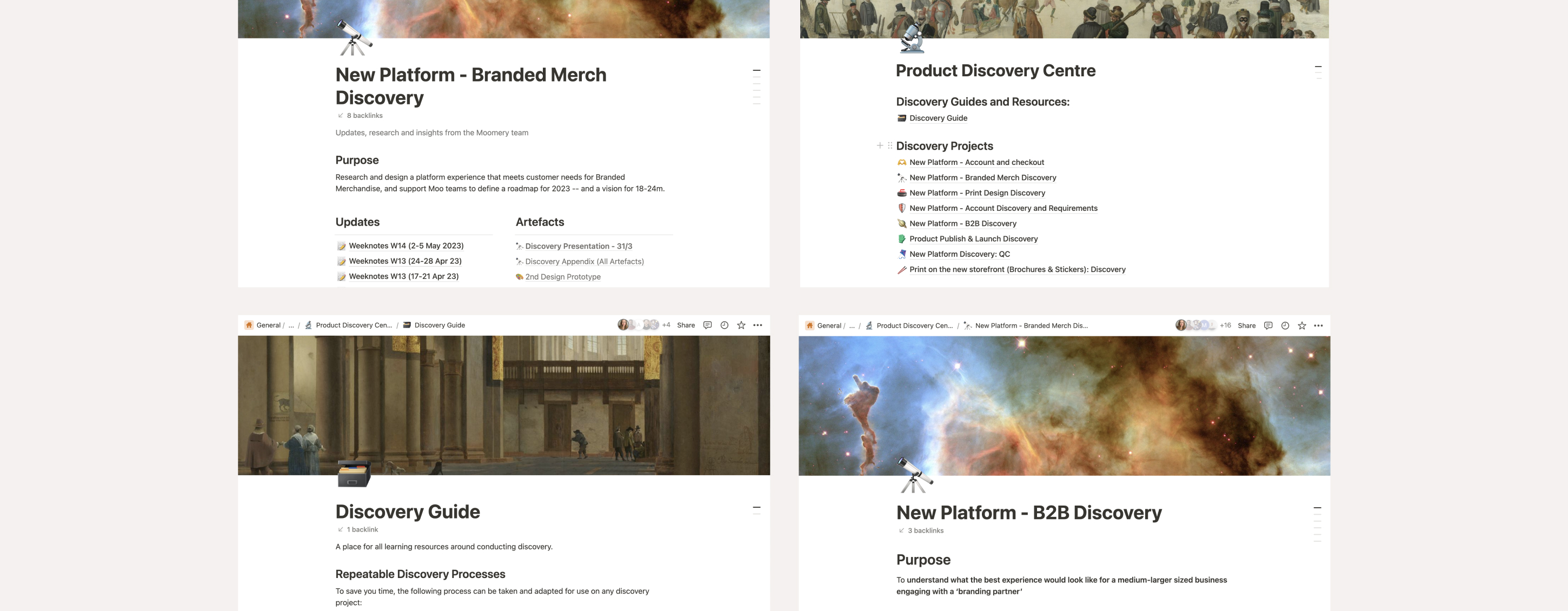The image size is (1568, 611).
Task: Click the nebula cover image of B2B Discovery page
Action: click(1065, 406)
